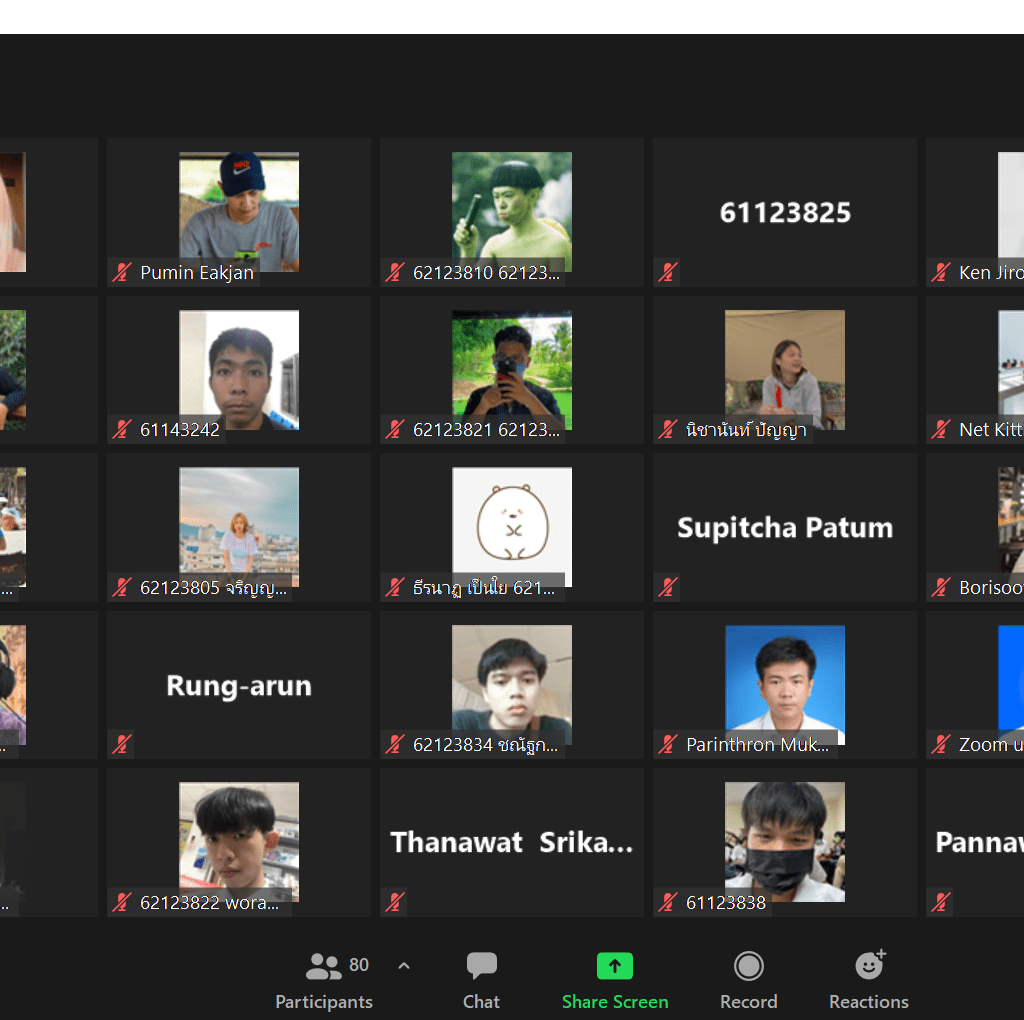Click muted mic icon beside 62123834
The image size is (1024, 1020).
click(395, 744)
